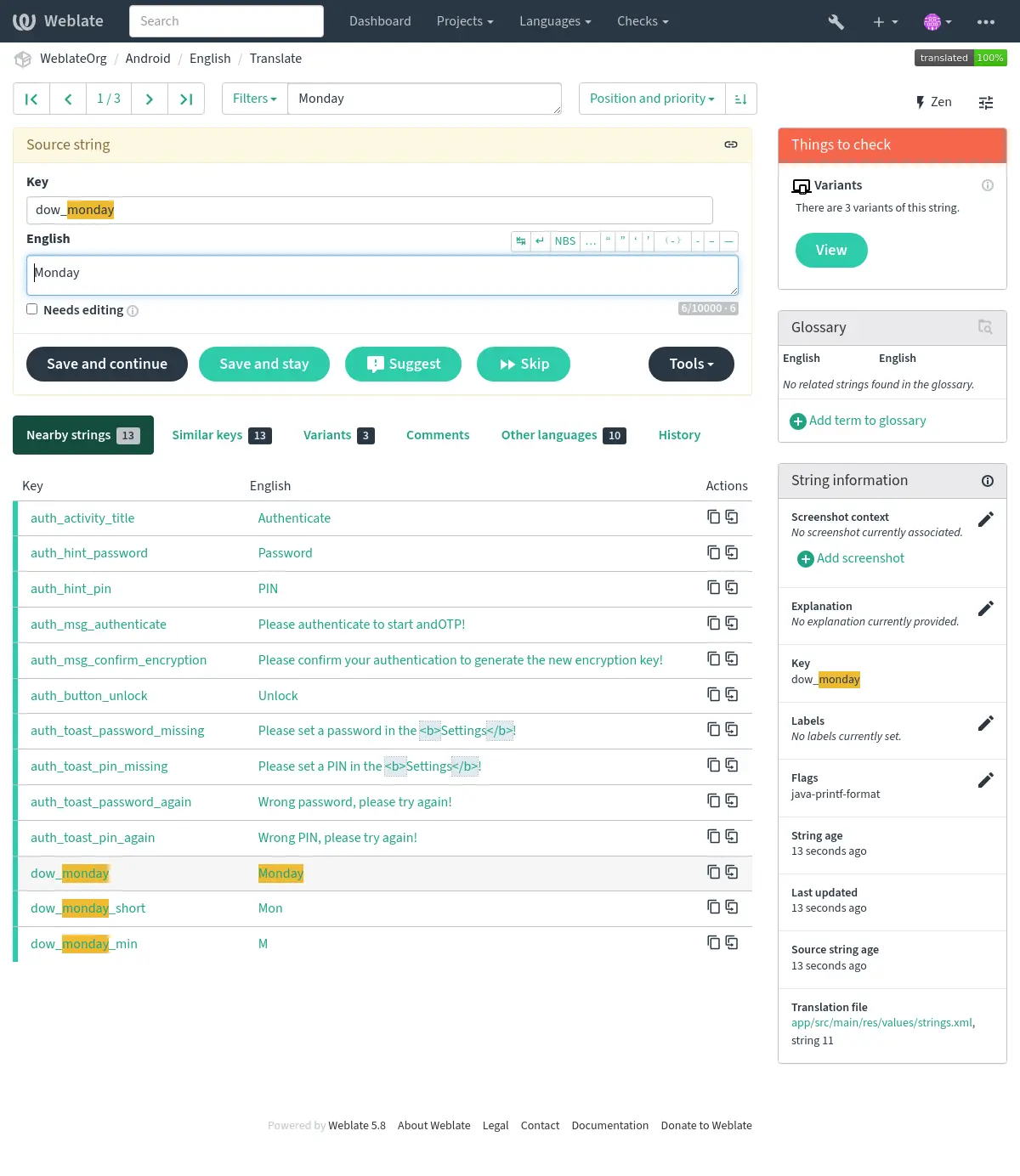Open Position and priority sort dropdown
The width and height of the screenshot is (1020, 1176).
(652, 99)
